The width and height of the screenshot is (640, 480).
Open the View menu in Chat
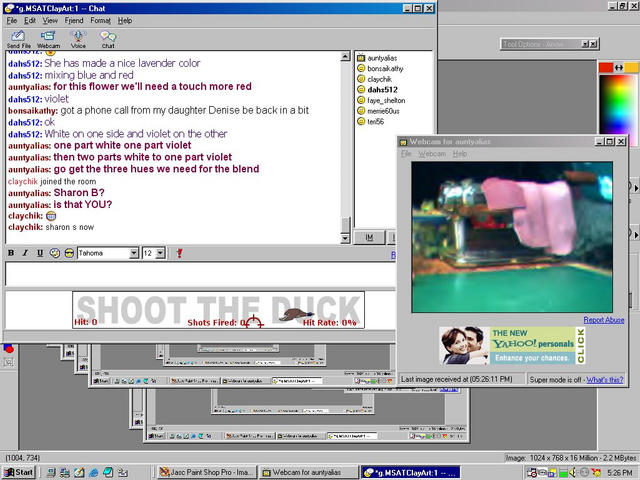coord(50,20)
